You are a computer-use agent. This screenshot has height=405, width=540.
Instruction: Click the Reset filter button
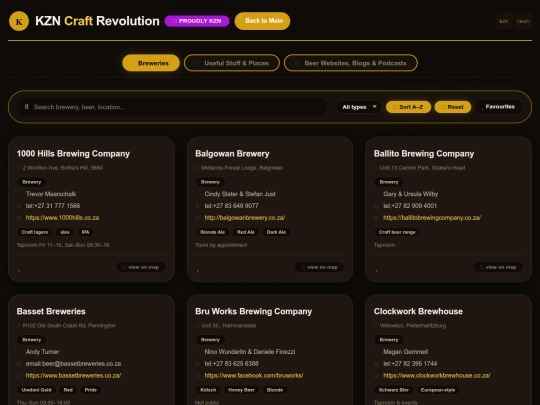coord(453,107)
